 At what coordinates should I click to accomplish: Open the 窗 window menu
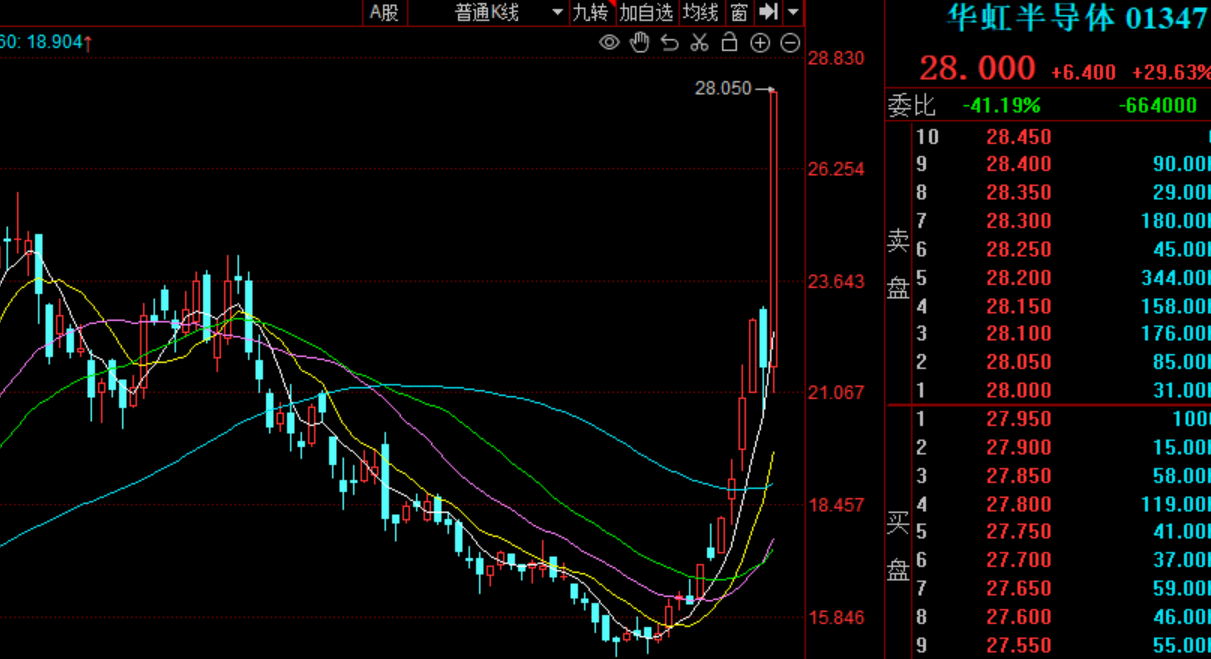click(x=739, y=12)
